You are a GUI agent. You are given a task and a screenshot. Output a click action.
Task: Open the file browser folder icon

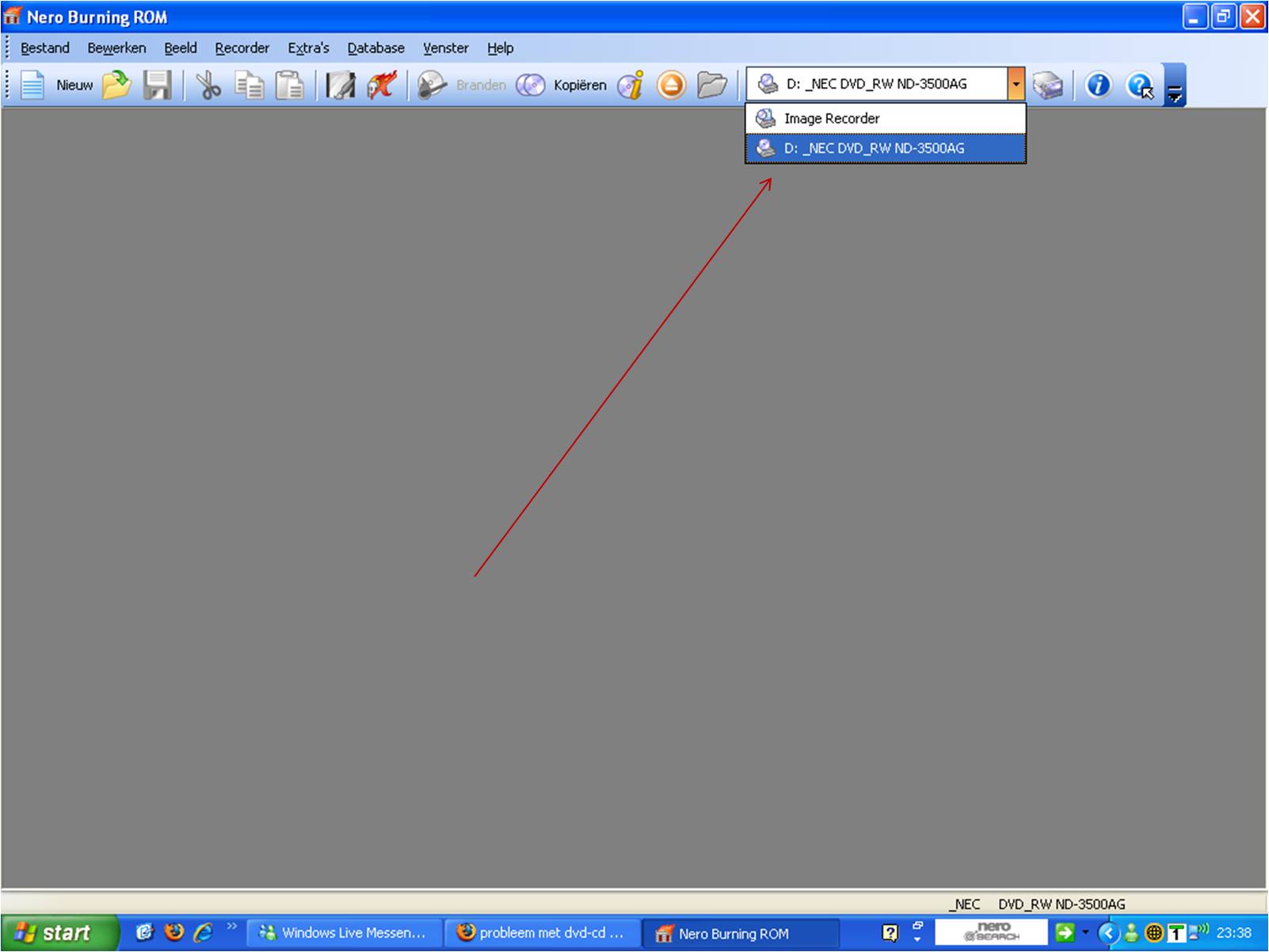point(712,85)
